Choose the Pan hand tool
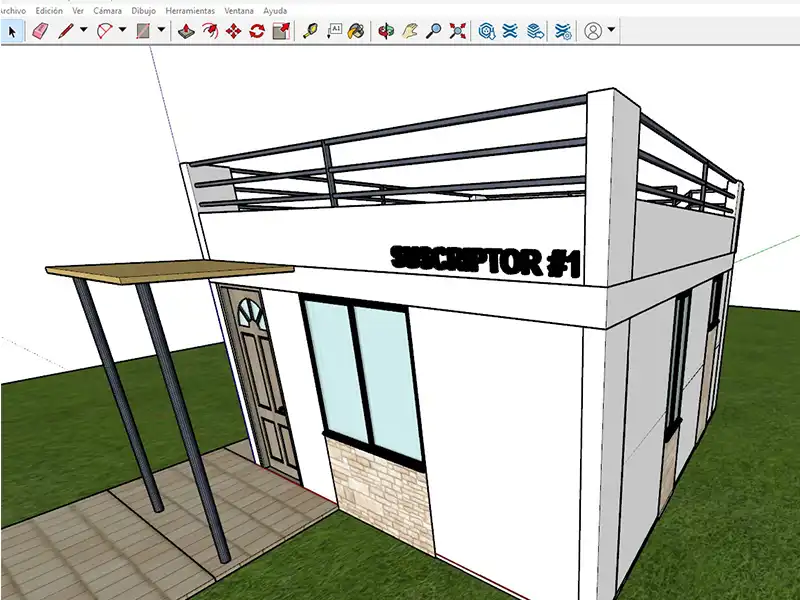This screenshot has width=800, height=600. tap(410, 31)
